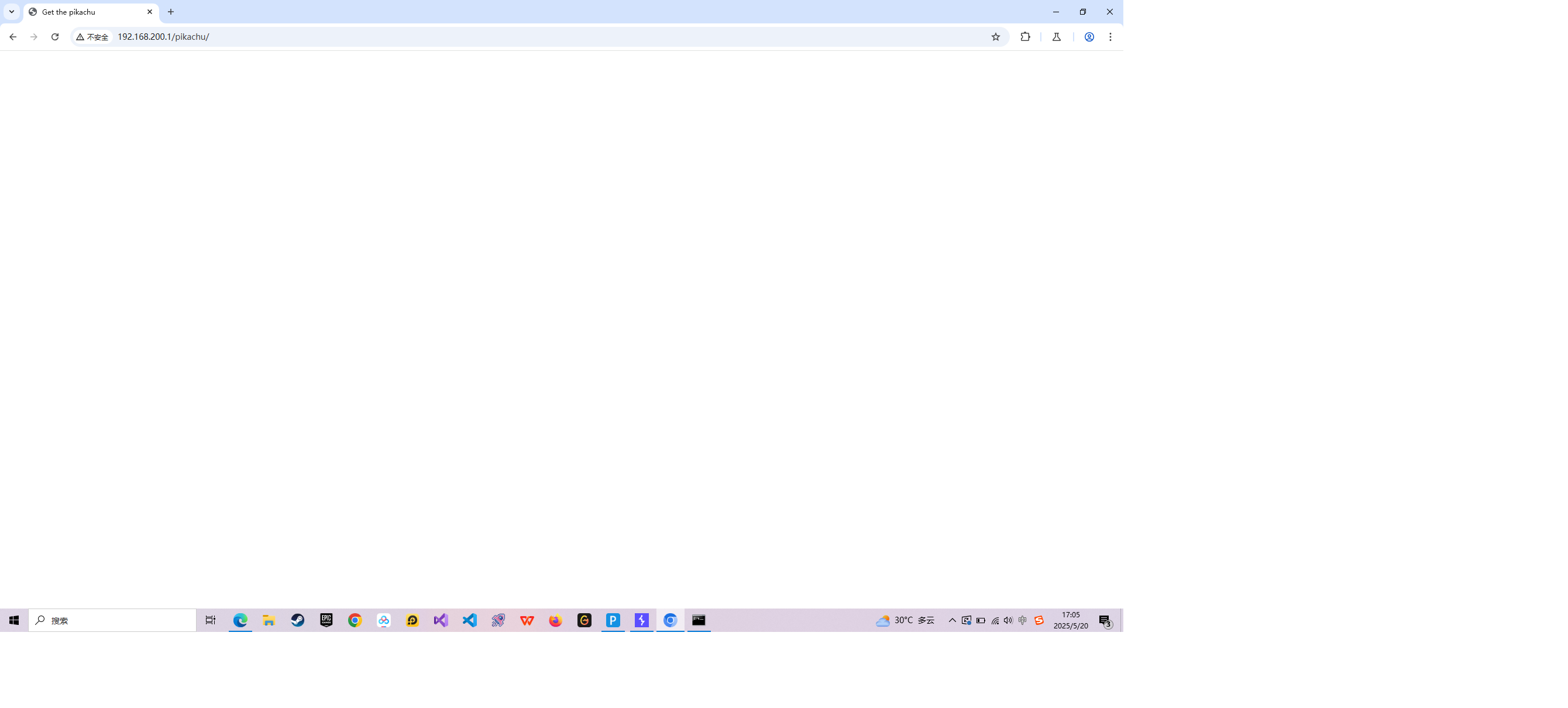Open a new tab with the plus button
1568x708 pixels.
coord(171,12)
